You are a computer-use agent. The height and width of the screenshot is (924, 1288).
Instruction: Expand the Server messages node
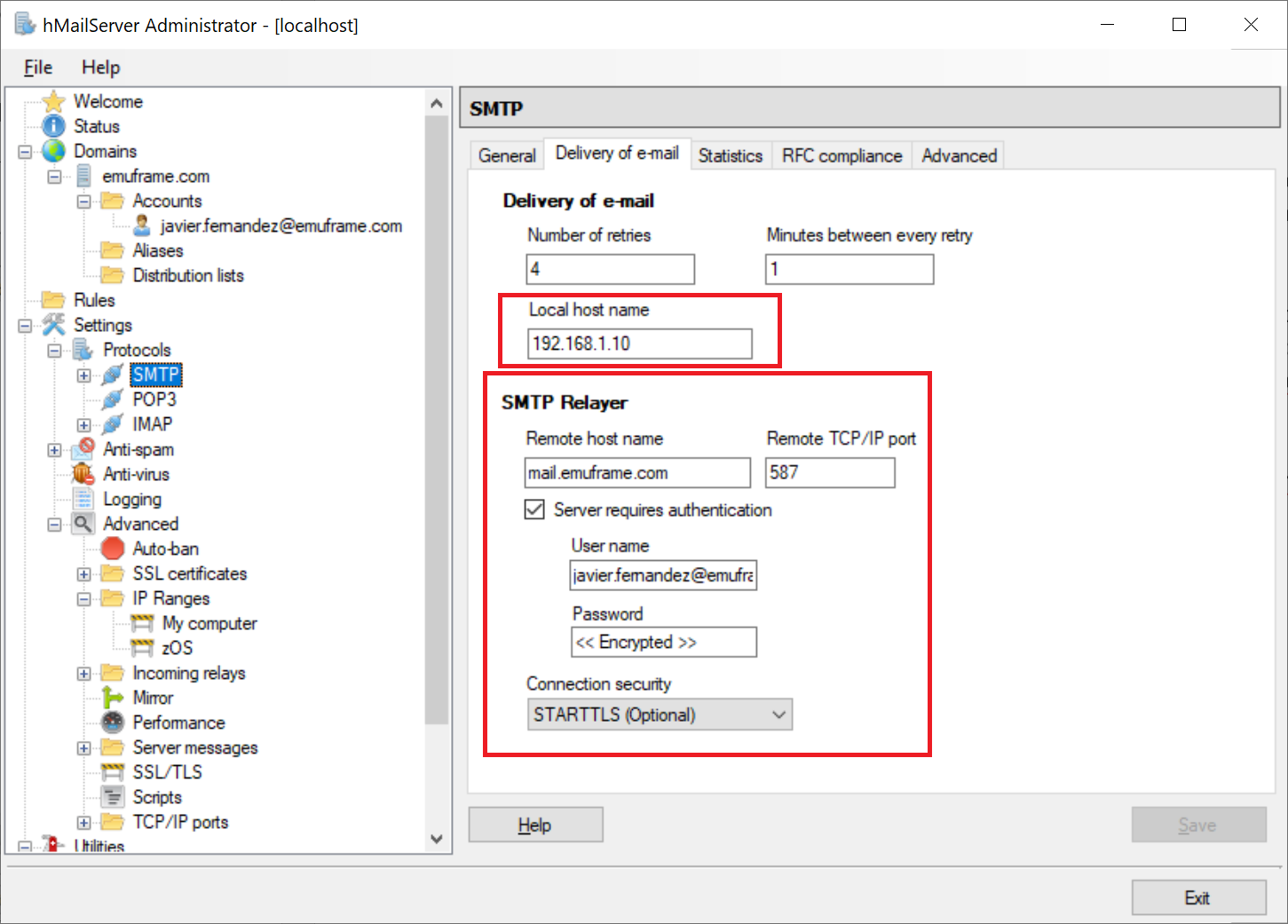(x=83, y=748)
